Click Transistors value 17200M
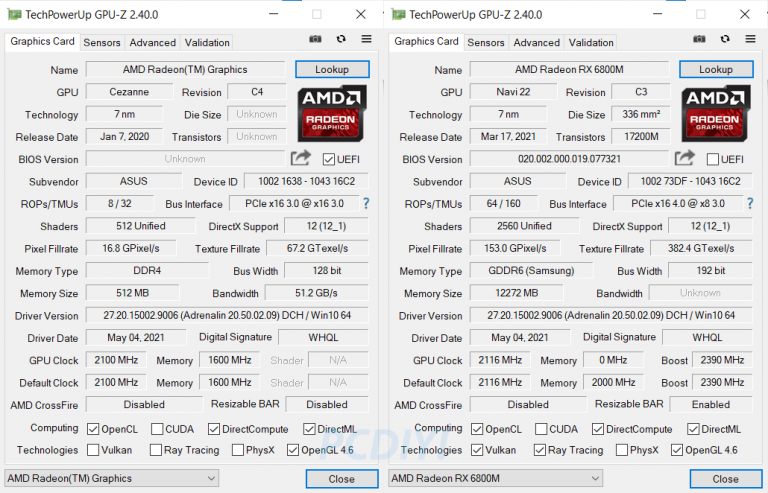Image resolution: width=768 pixels, height=493 pixels. (641, 137)
